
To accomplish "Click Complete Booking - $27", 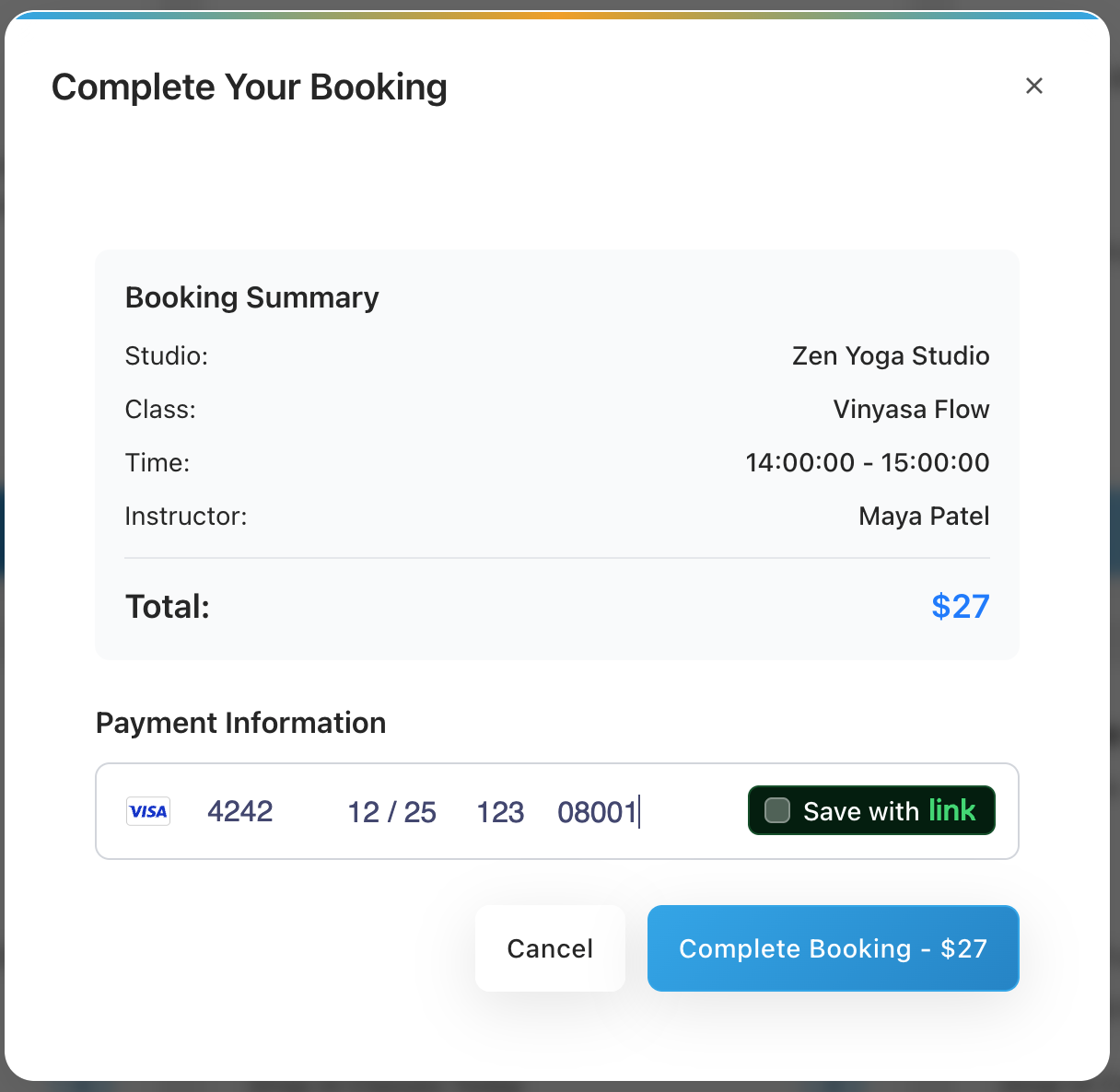I will pos(833,948).
